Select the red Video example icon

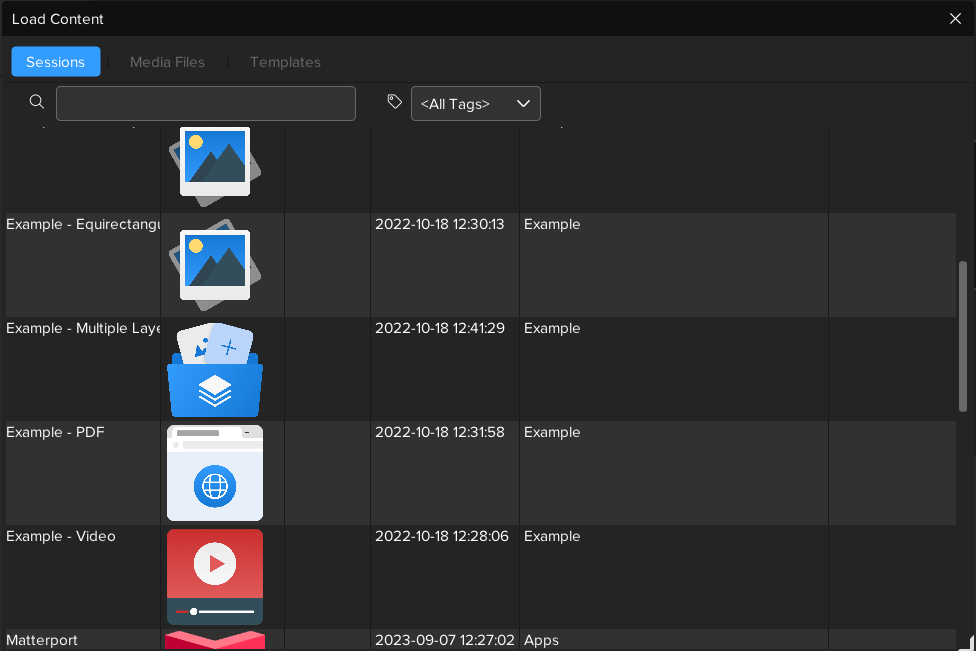pyautogui.click(x=215, y=577)
